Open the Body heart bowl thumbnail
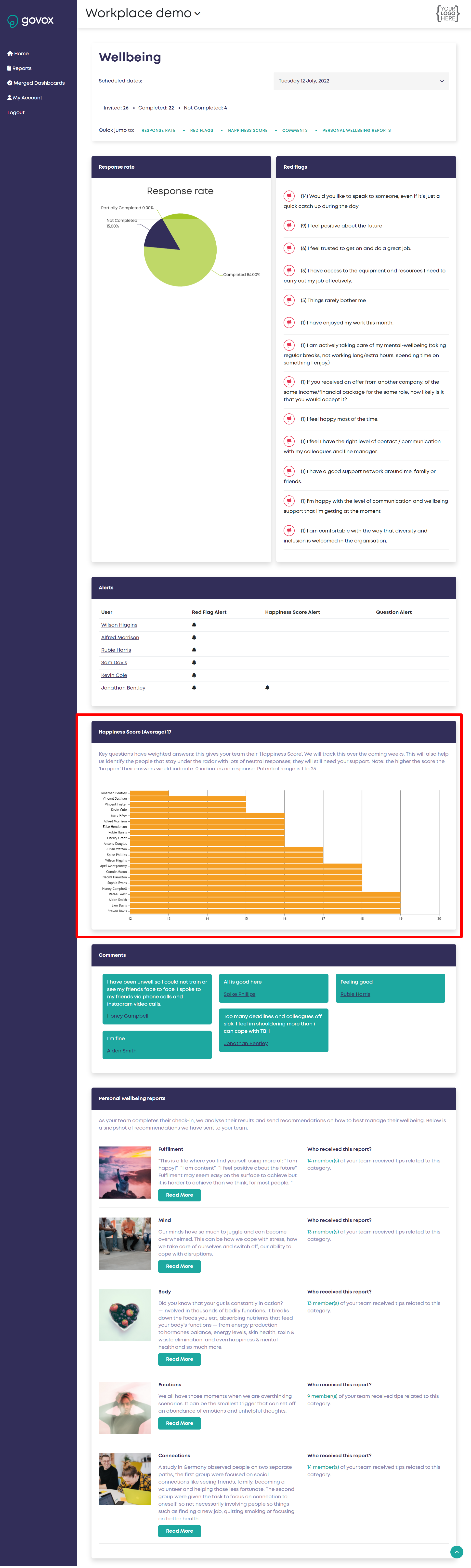This screenshot has height=1568, width=471. click(x=125, y=1315)
